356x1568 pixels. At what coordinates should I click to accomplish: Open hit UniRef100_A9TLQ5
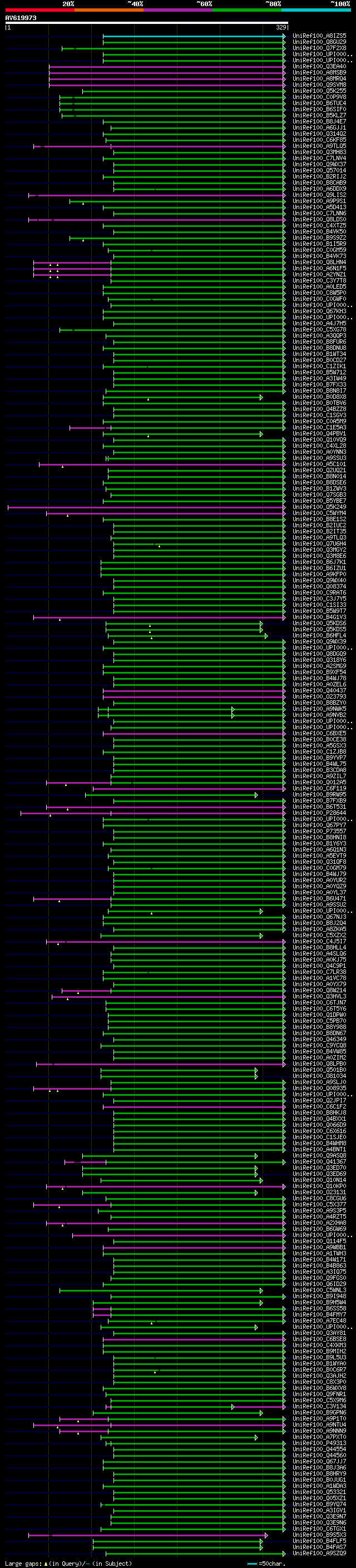tap(319, 147)
